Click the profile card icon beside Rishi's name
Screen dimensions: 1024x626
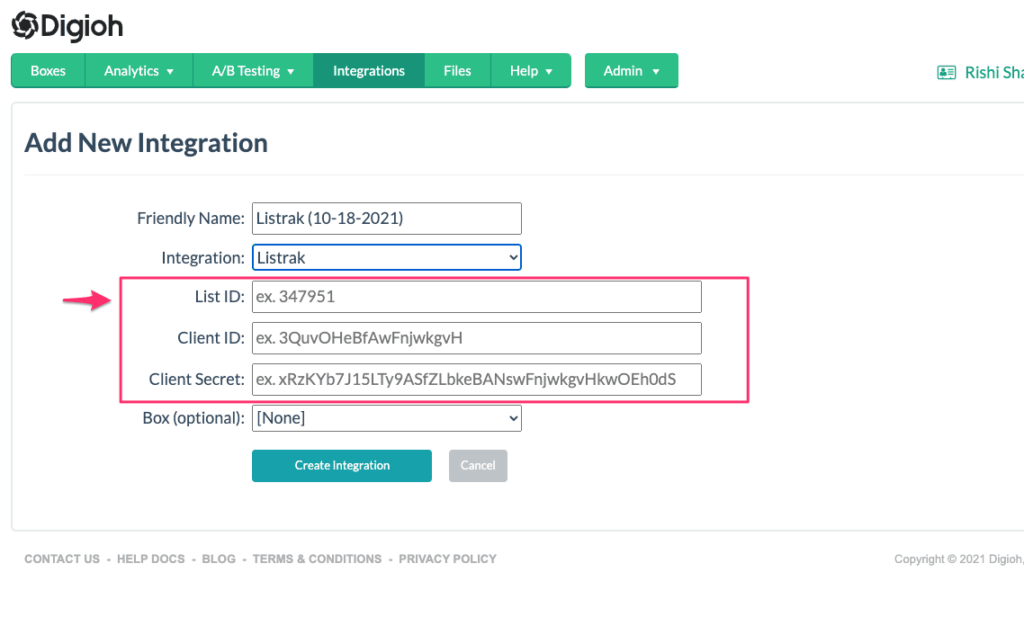[x=945, y=73]
